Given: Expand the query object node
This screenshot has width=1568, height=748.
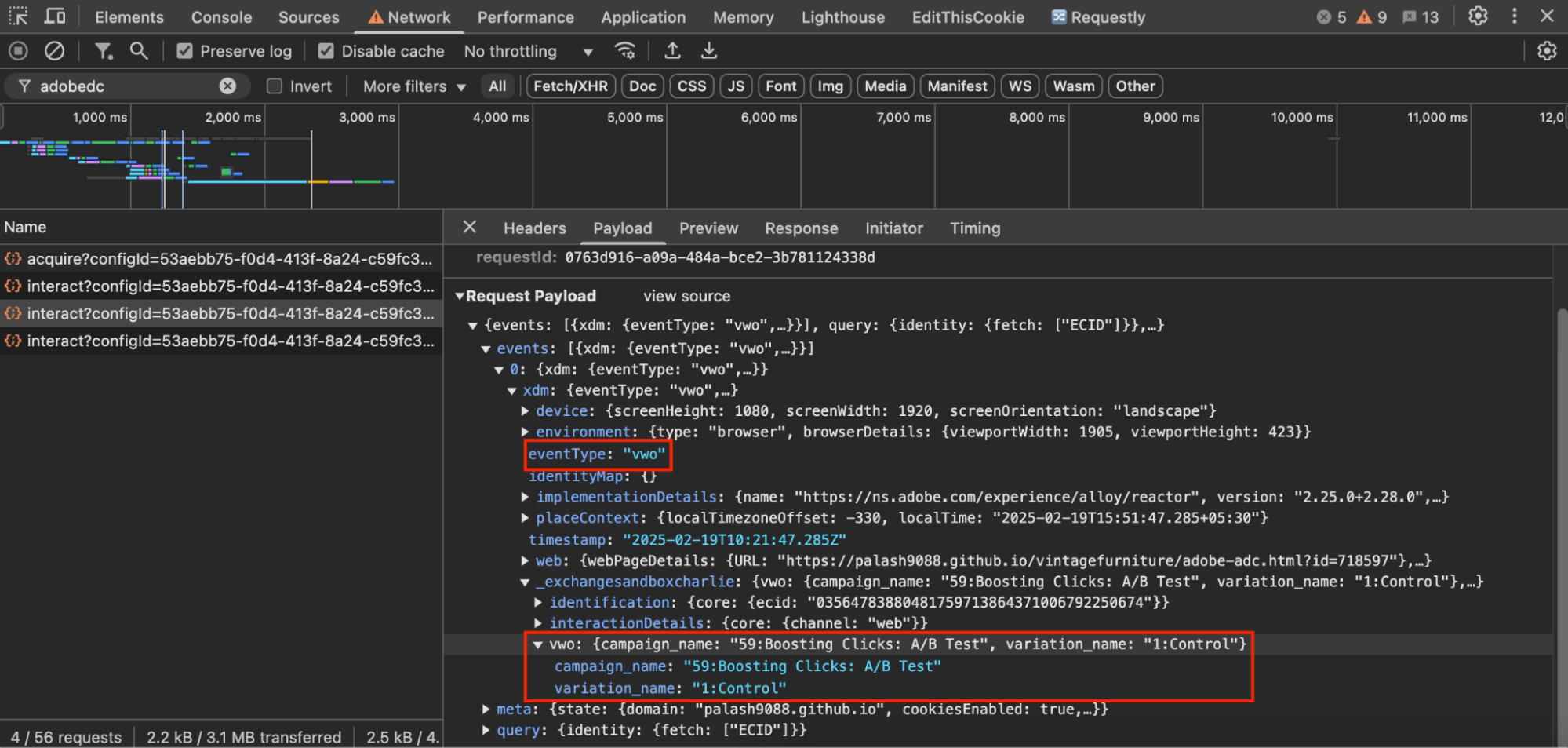Looking at the screenshot, I should 486,730.
